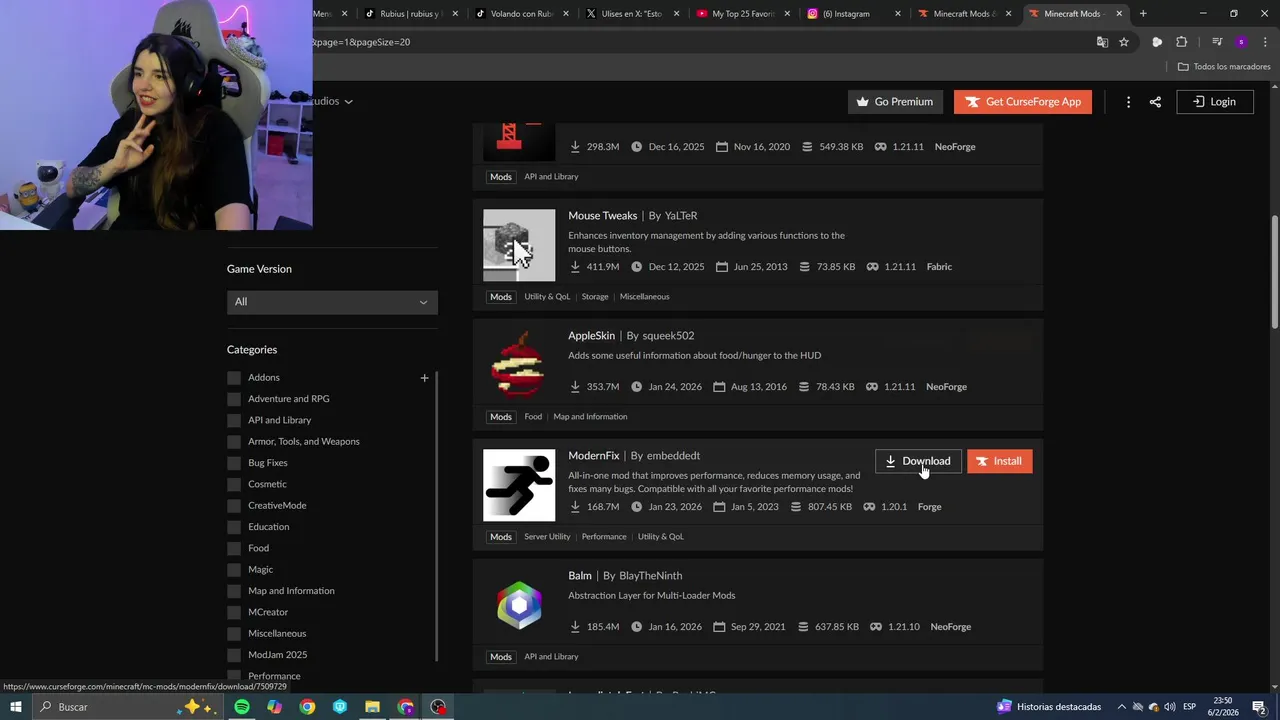Show hidden system tray icons
This screenshot has height=720, width=1280.
[1122, 707]
